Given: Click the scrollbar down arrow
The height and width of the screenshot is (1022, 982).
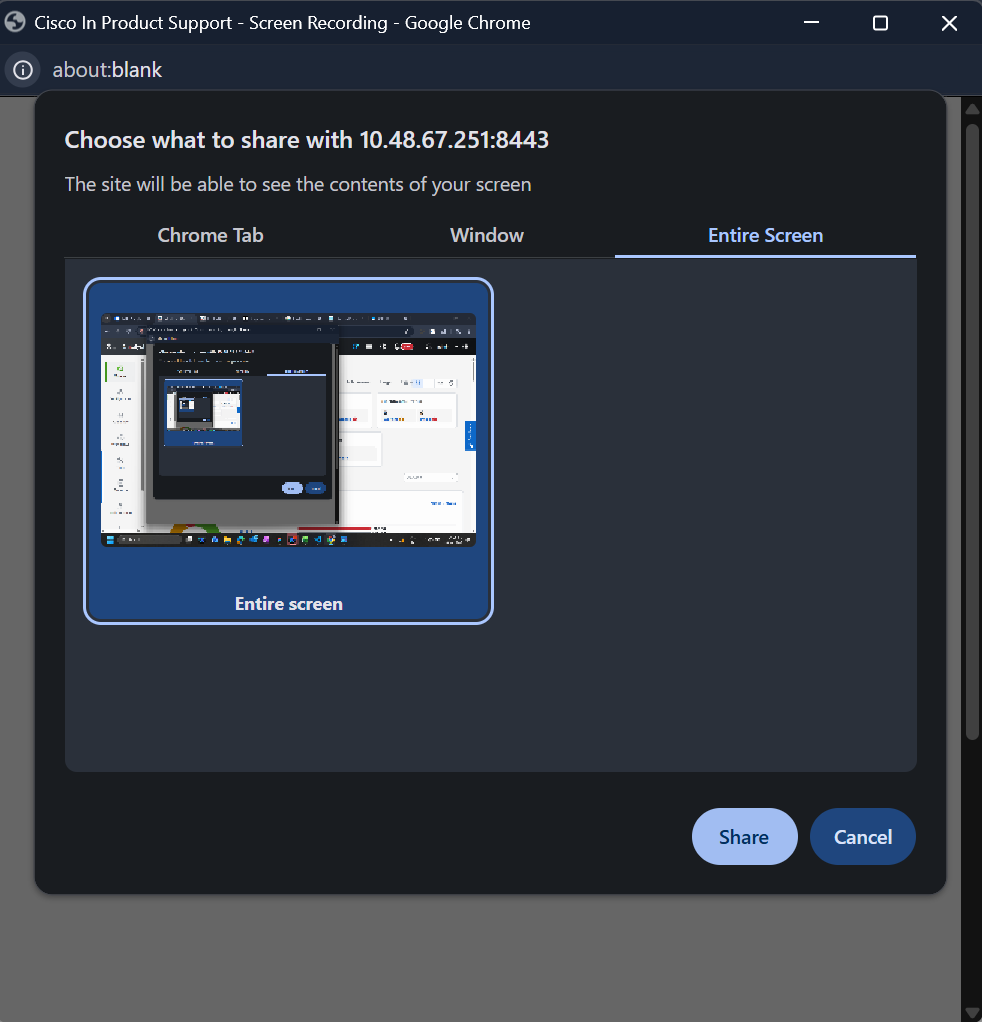Looking at the screenshot, I should coord(970,1011).
